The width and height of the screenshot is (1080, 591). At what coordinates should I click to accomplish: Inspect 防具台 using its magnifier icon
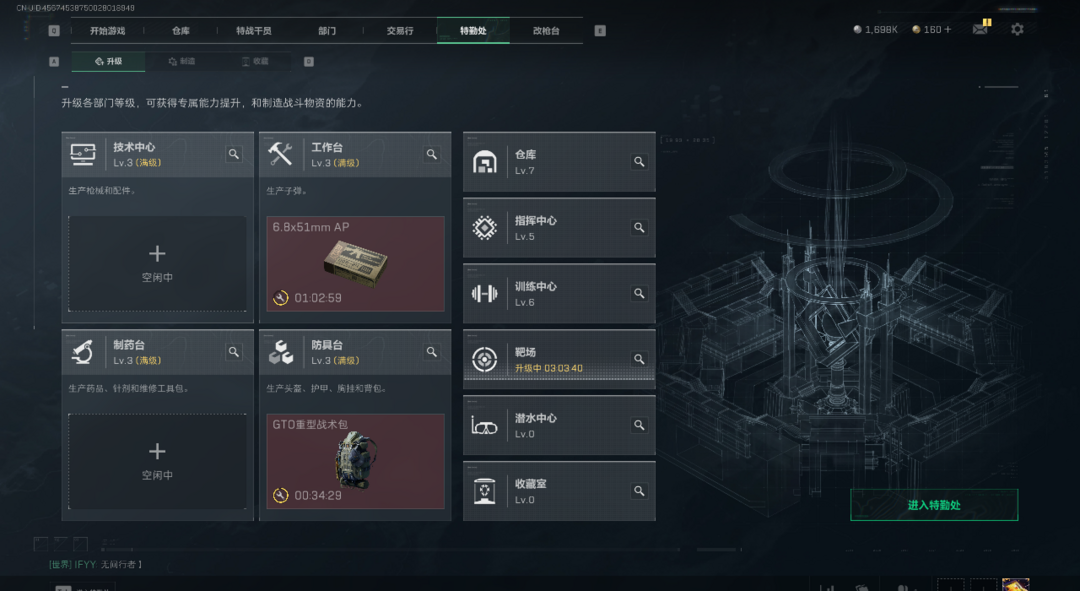[x=432, y=352]
